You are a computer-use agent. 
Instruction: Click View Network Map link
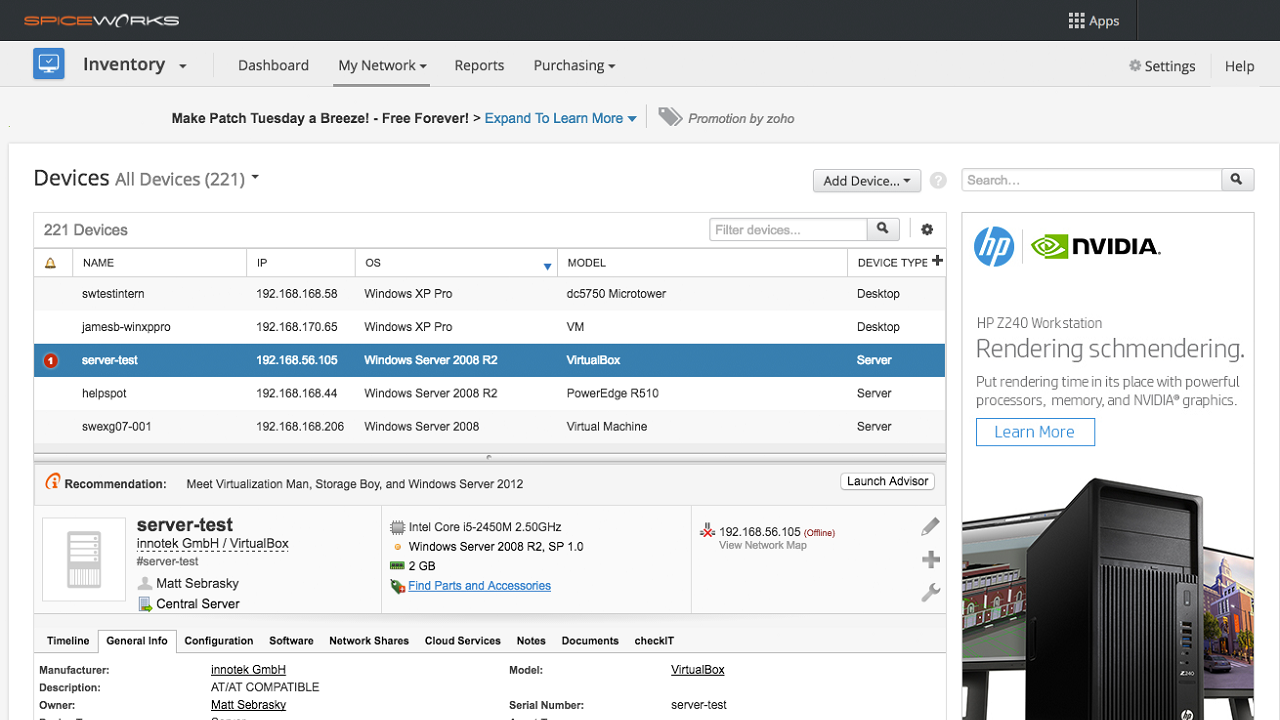click(x=763, y=545)
